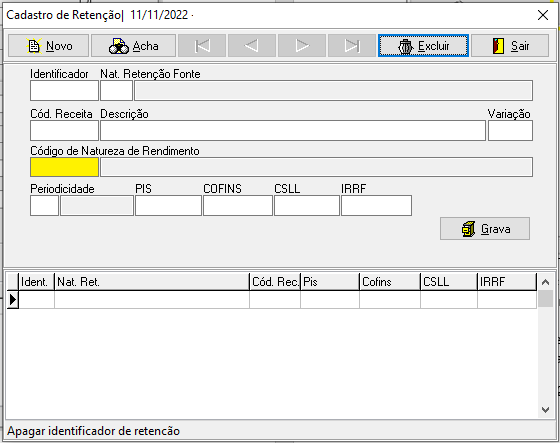
Task: Click the Novo new record button
Action: click(49, 46)
